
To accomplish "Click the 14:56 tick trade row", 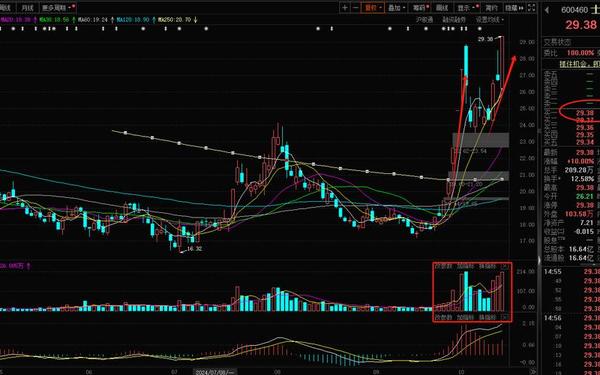I will 572,318.
